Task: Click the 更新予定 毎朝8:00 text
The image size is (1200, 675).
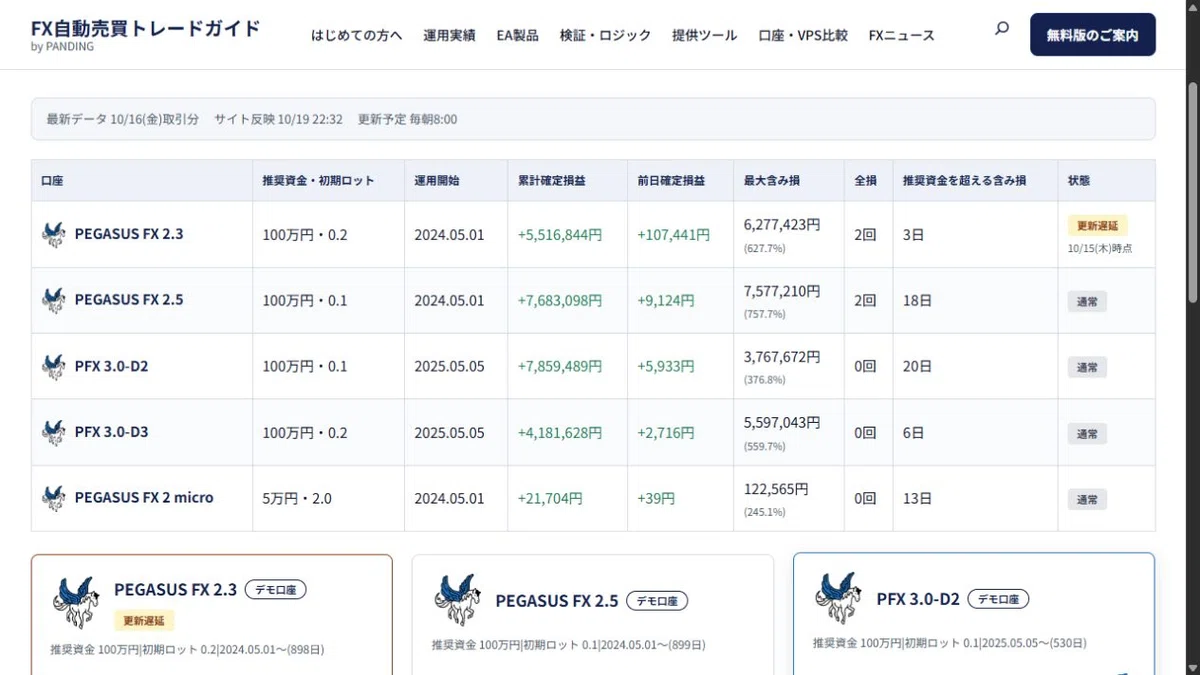Action: (407, 119)
